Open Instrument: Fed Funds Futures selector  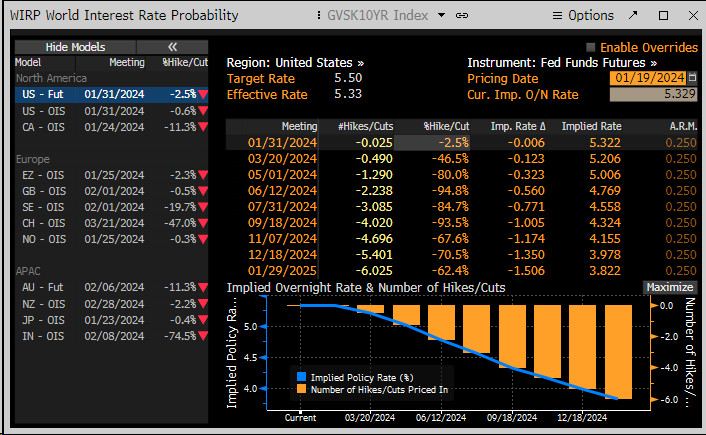562,63
